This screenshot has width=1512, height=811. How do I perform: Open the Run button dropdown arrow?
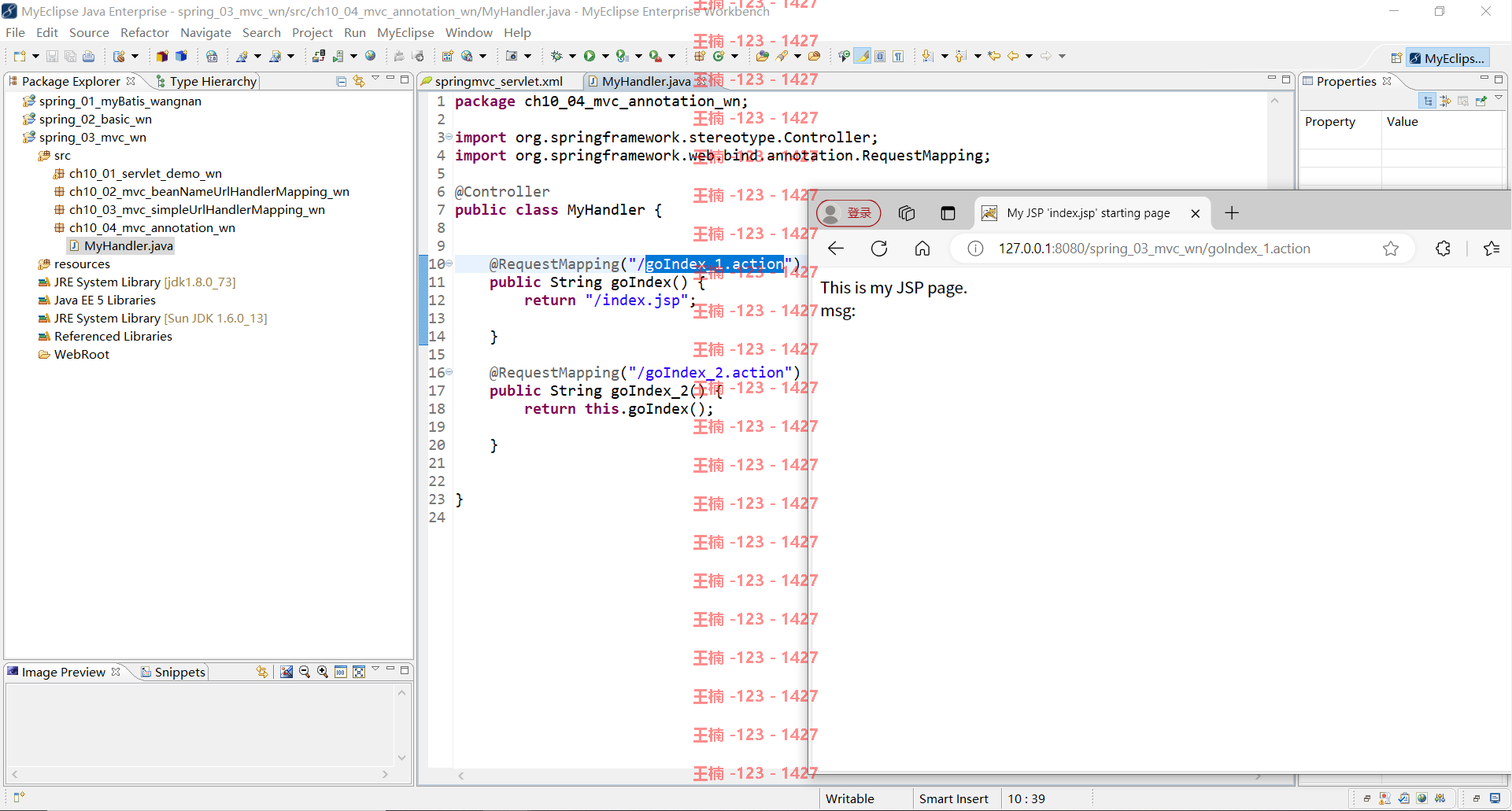tap(605, 56)
